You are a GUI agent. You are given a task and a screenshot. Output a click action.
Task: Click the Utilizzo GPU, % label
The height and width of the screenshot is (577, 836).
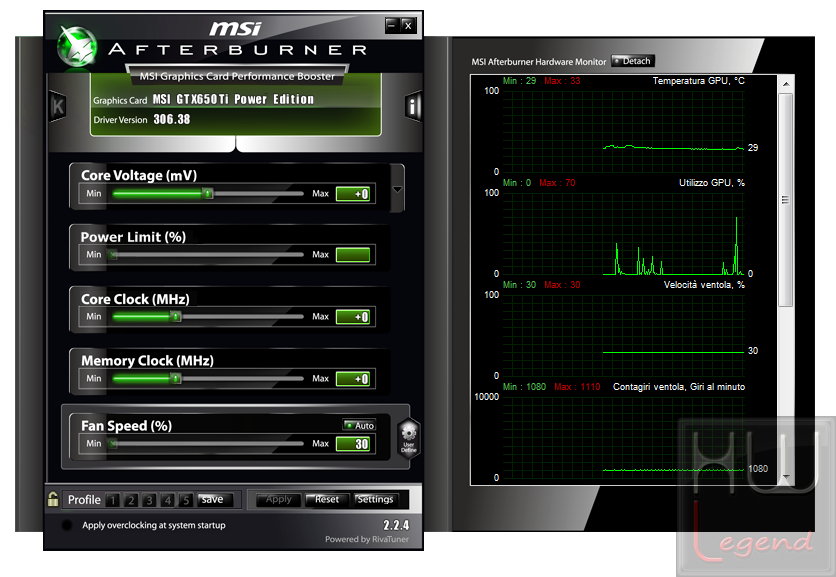(x=712, y=182)
